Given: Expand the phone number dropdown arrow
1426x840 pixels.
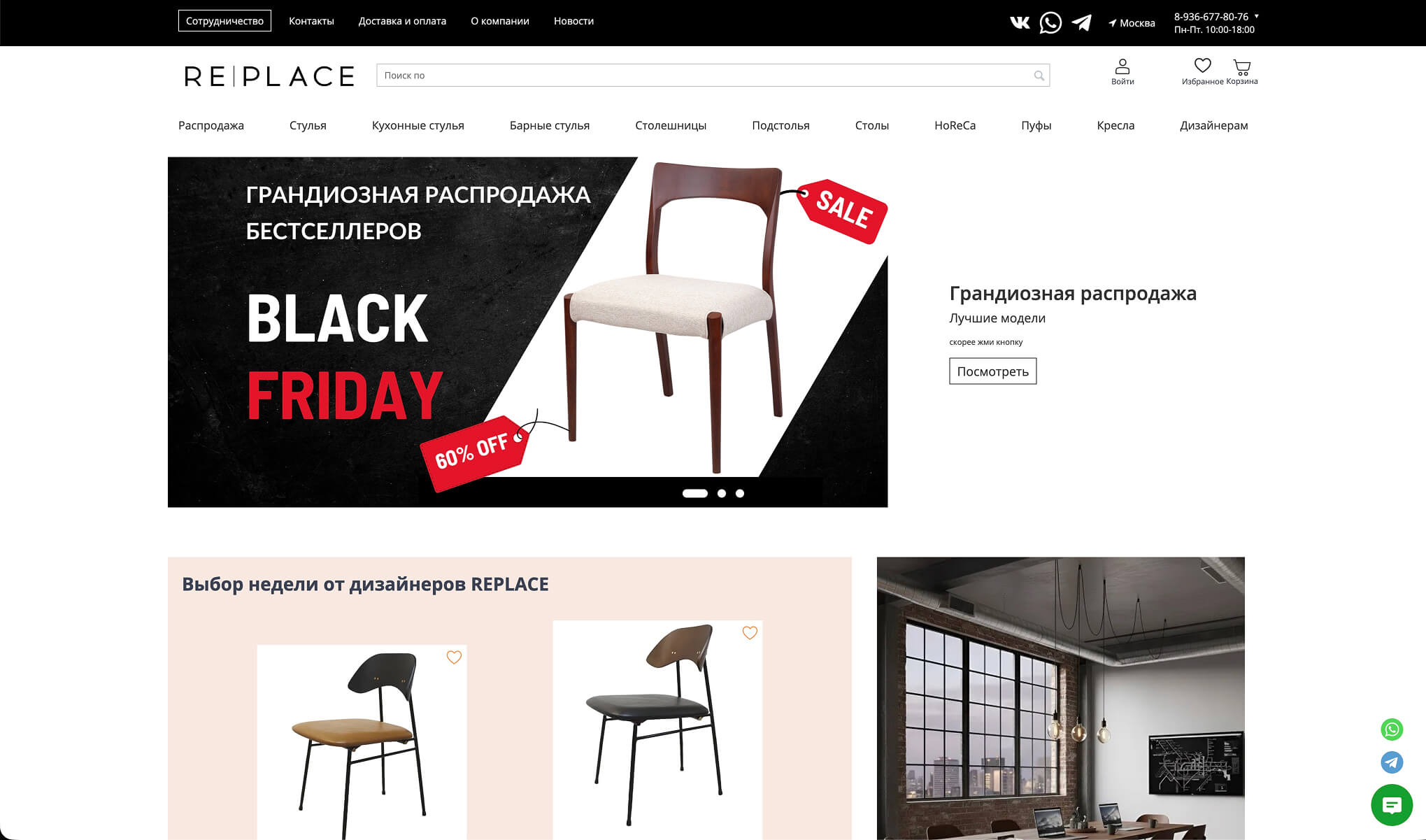Looking at the screenshot, I should (x=1257, y=16).
